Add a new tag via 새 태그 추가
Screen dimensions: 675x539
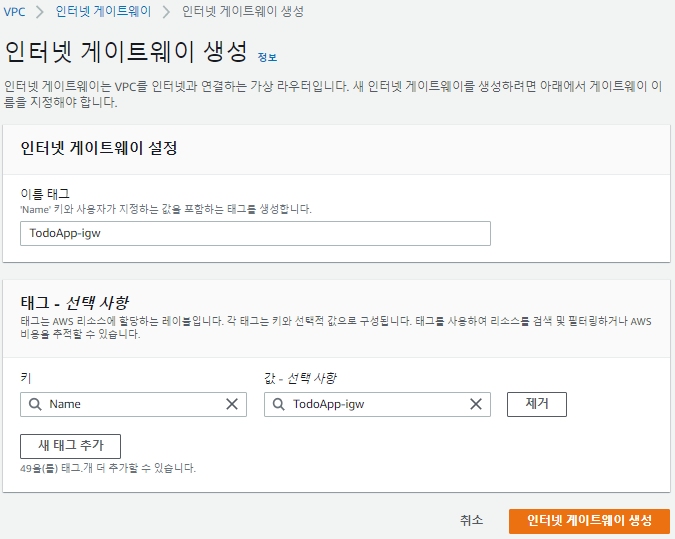(71, 446)
